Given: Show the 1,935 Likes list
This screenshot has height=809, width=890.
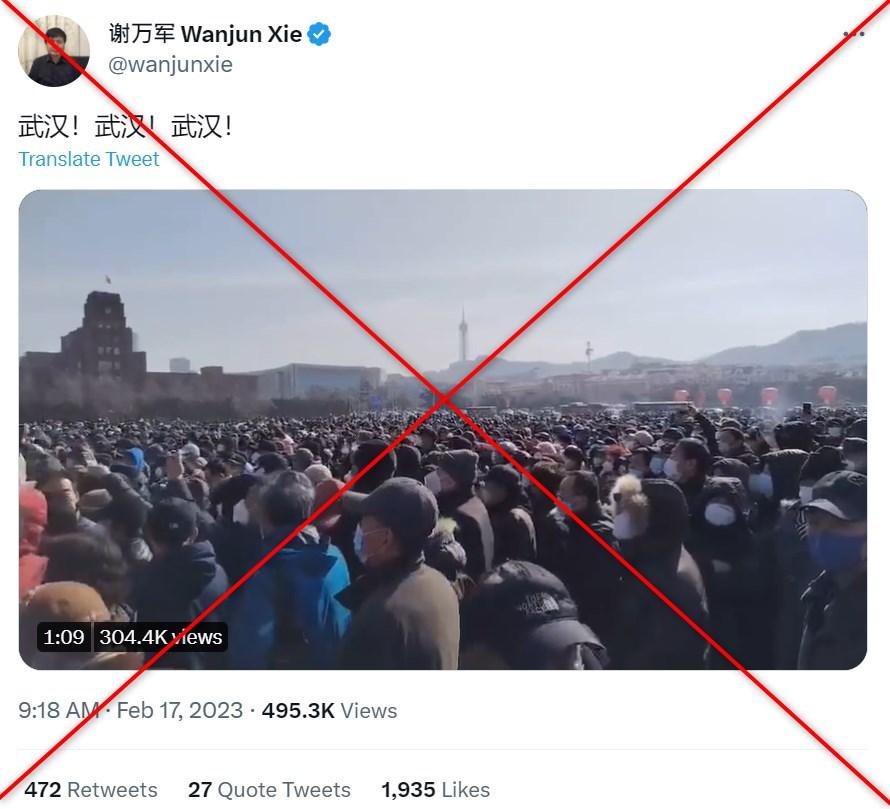Looking at the screenshot, I should pyautogui.click(x=435, y=790).
